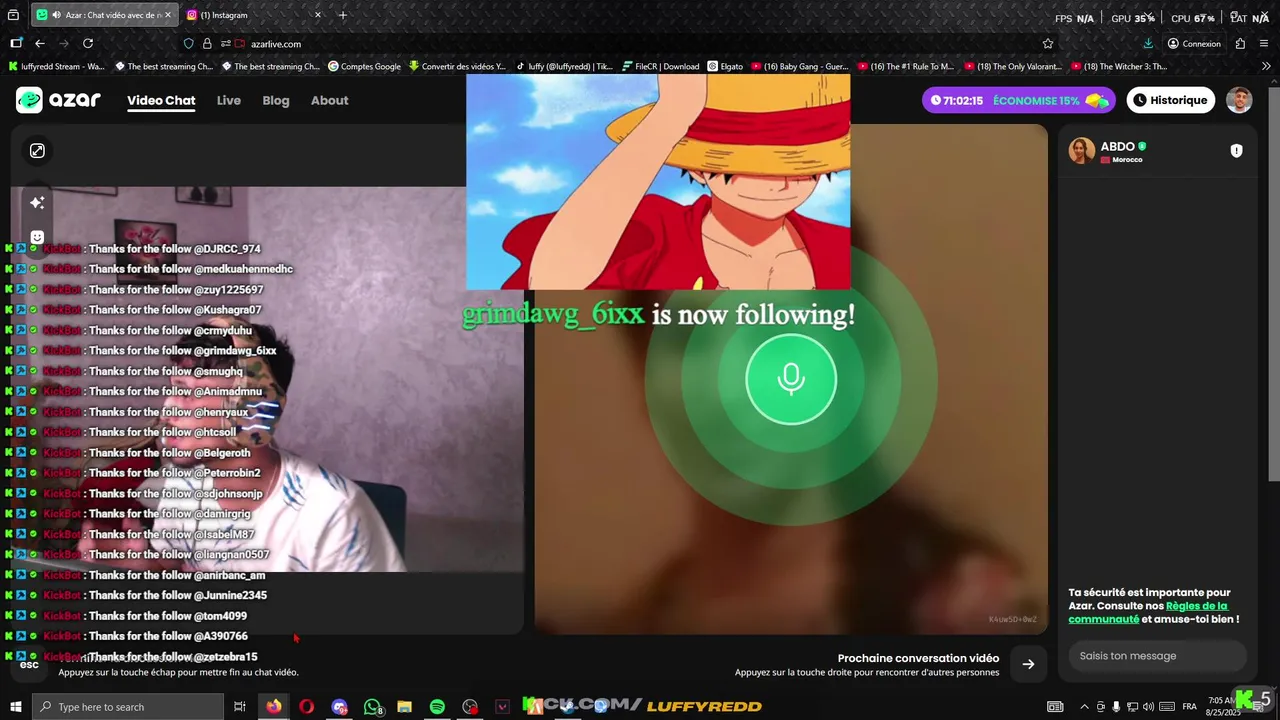1280x720 pixels.
Task: Open the Video Chat tab
Action: point(161,100)
